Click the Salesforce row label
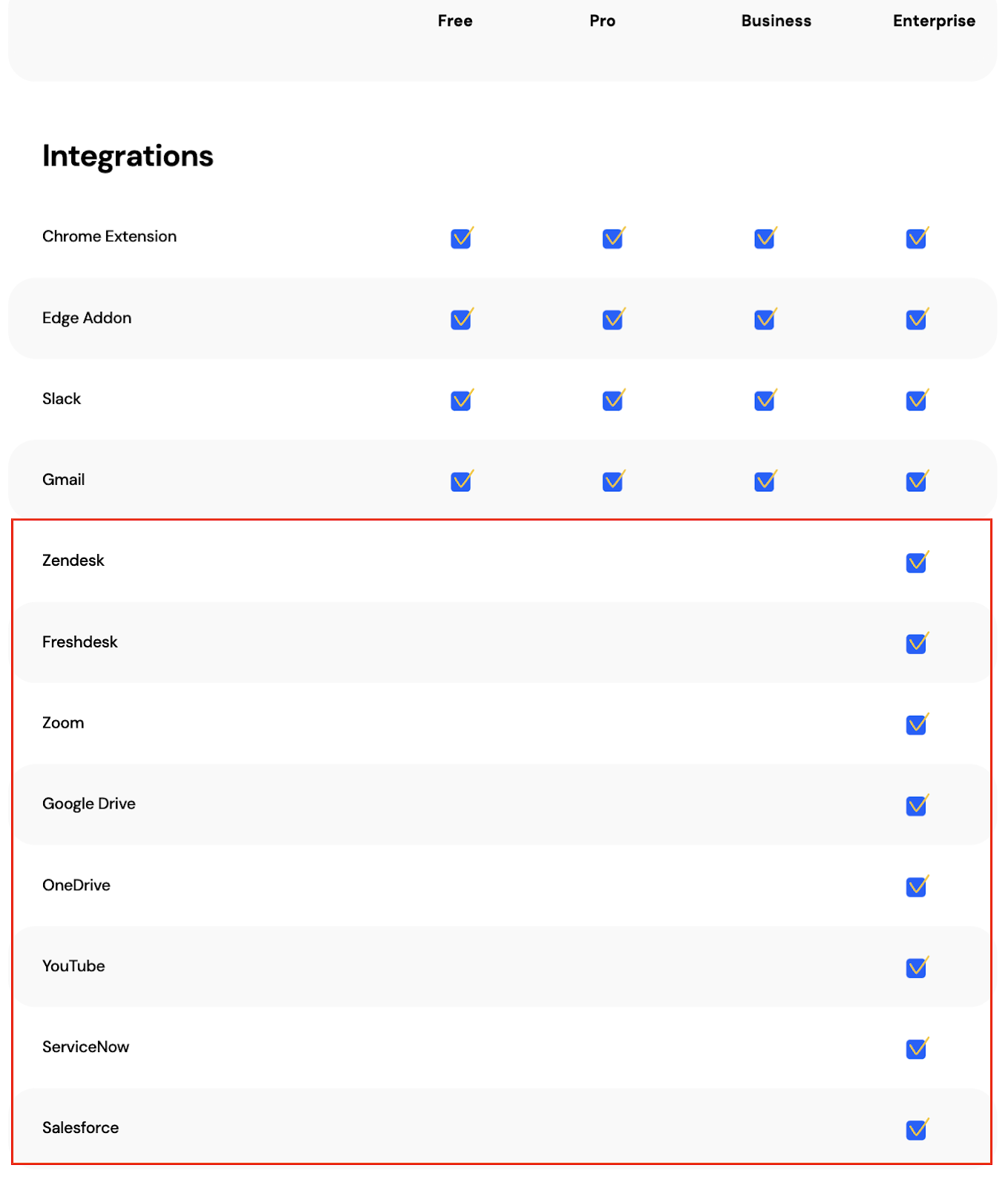 pos(80,1128)
